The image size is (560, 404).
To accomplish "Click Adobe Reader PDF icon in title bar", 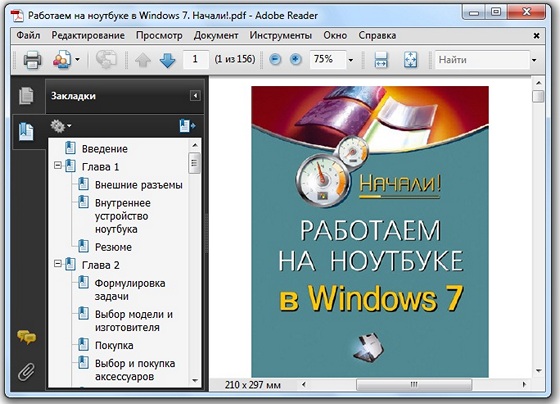I will pyautogui.click(x=17, y=15).
